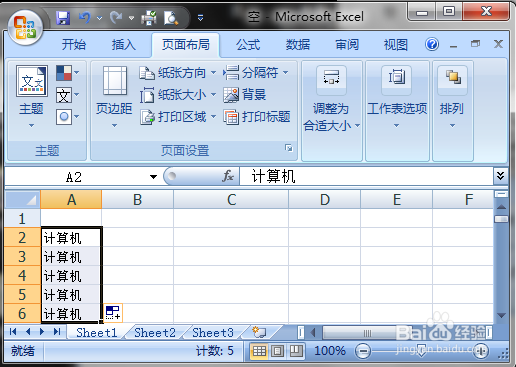Open the 审阅 (Review) tab
The width and height of the screenshot is (516, 367).
(x=347, y=45)
